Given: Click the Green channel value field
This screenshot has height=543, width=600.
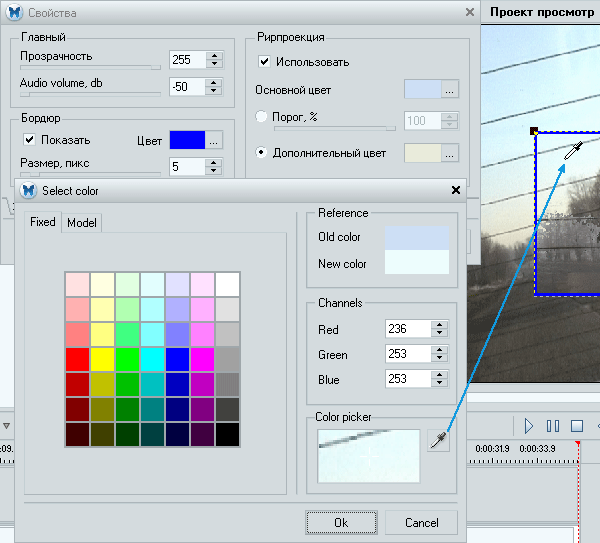Looking at the screenshot, I should pyautogui.click(x=408, y=354).
